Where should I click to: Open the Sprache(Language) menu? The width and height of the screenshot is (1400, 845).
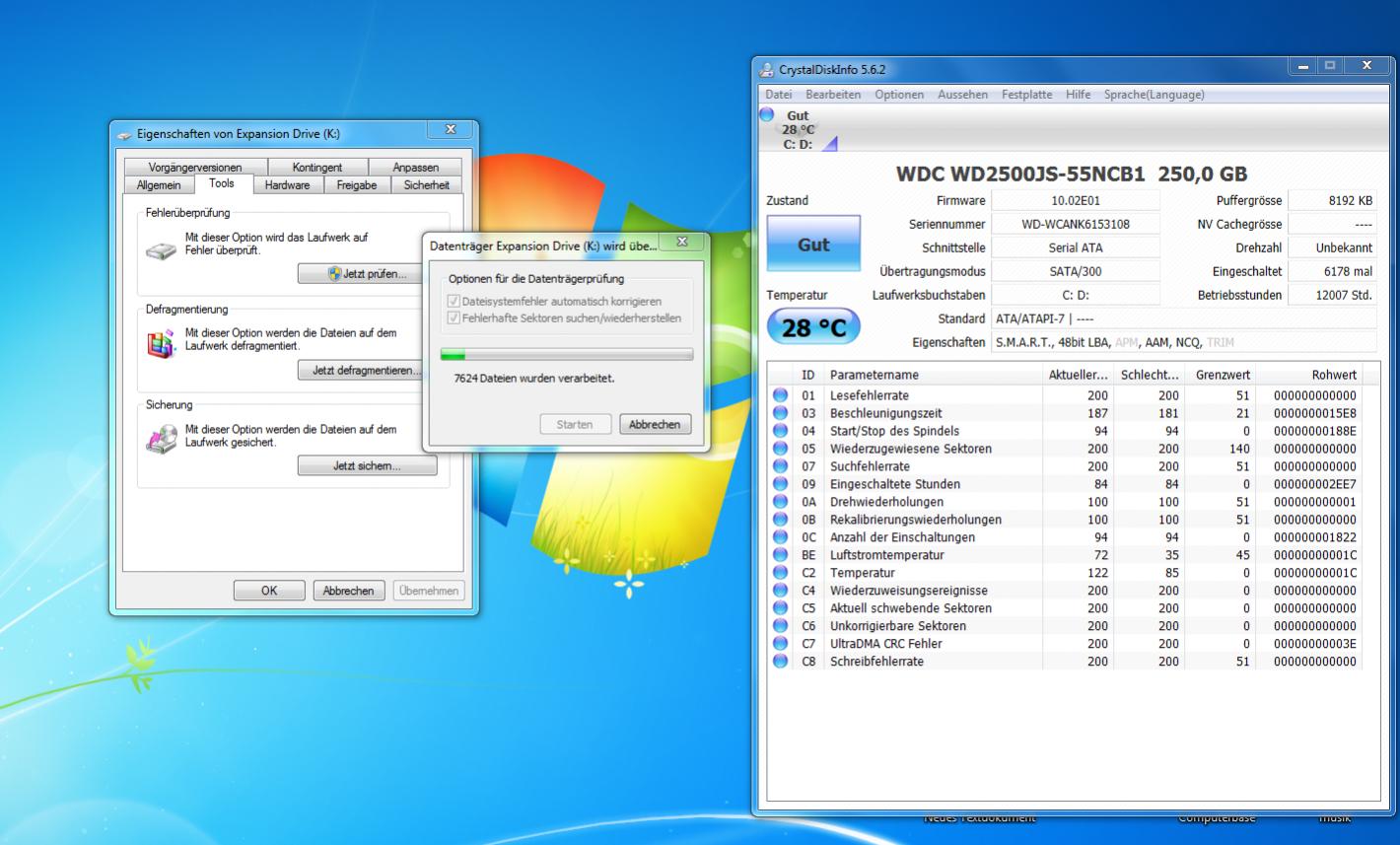1154,95
